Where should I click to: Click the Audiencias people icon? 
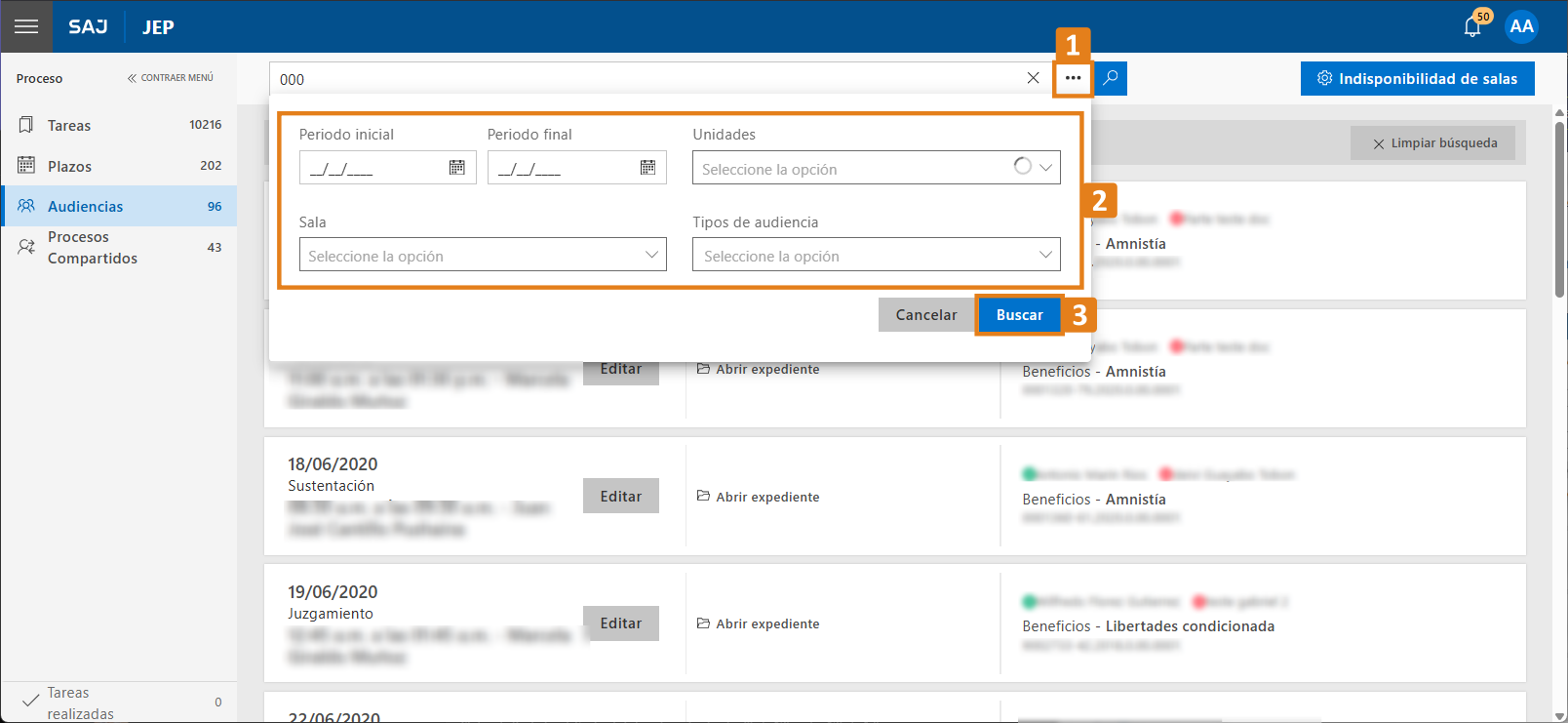tap(26, 206)
